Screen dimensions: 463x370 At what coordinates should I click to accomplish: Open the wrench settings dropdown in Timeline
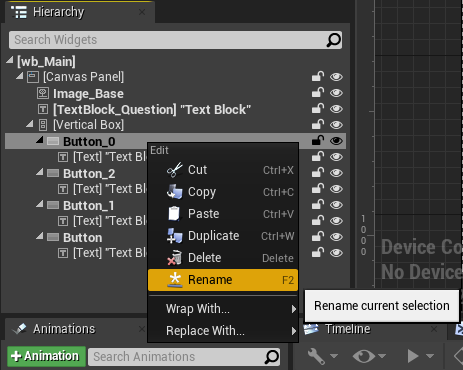coord(322,356)
